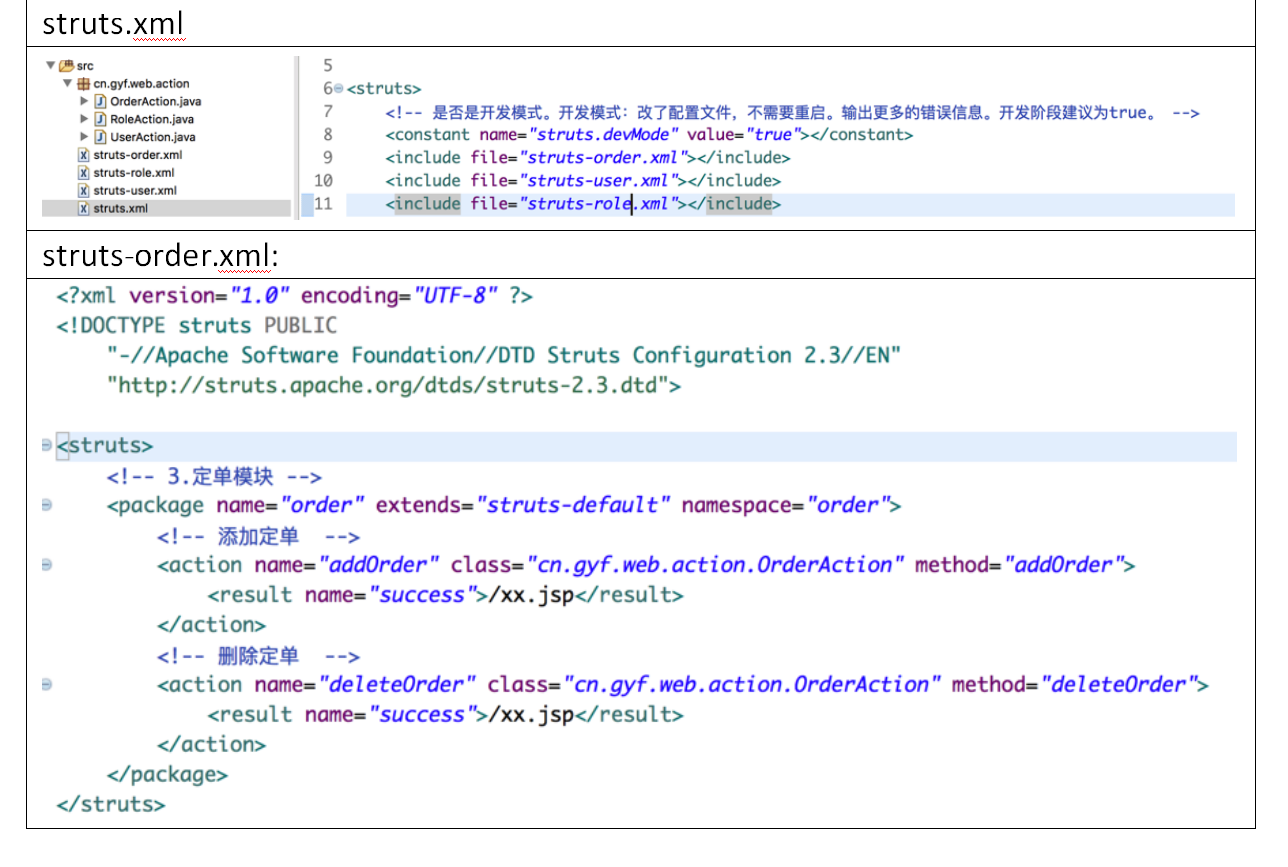
Task: Click the method="deleteOrder" attribute
Action: (x=1074, y=685)
